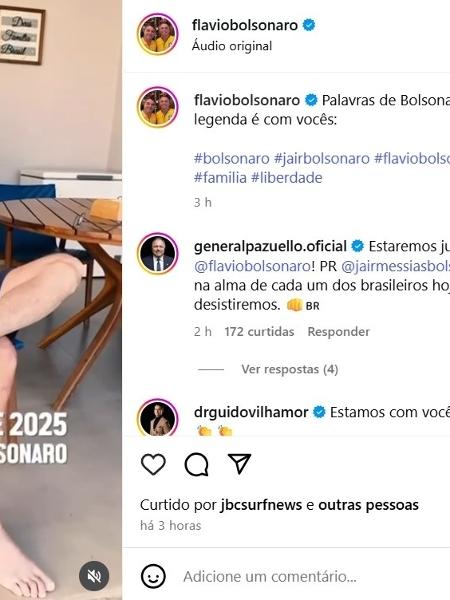The image size is (450, 600).
Task: Open caption author's profile picture
Action: 158,107
